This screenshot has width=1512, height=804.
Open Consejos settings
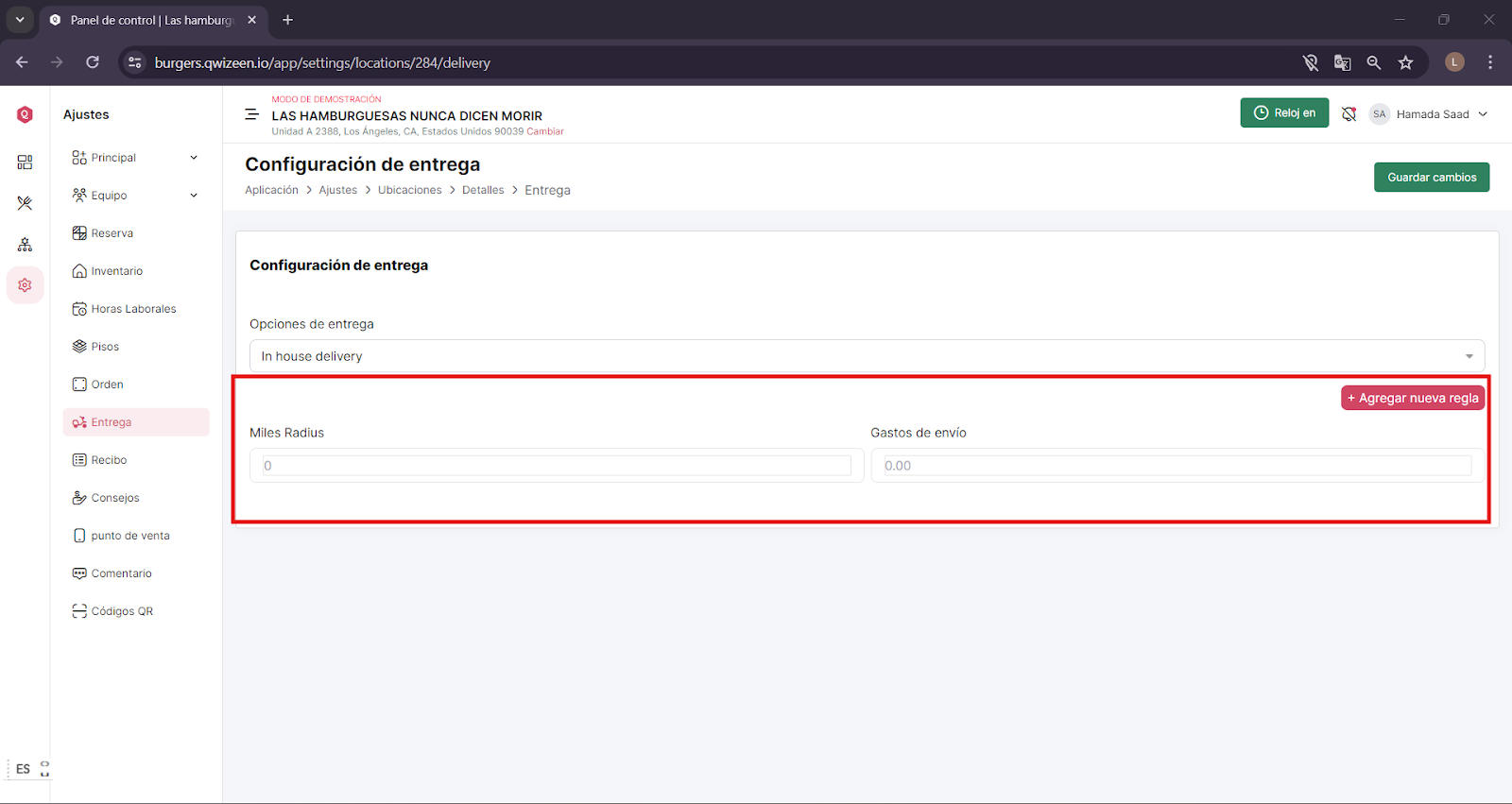[115, 498]
